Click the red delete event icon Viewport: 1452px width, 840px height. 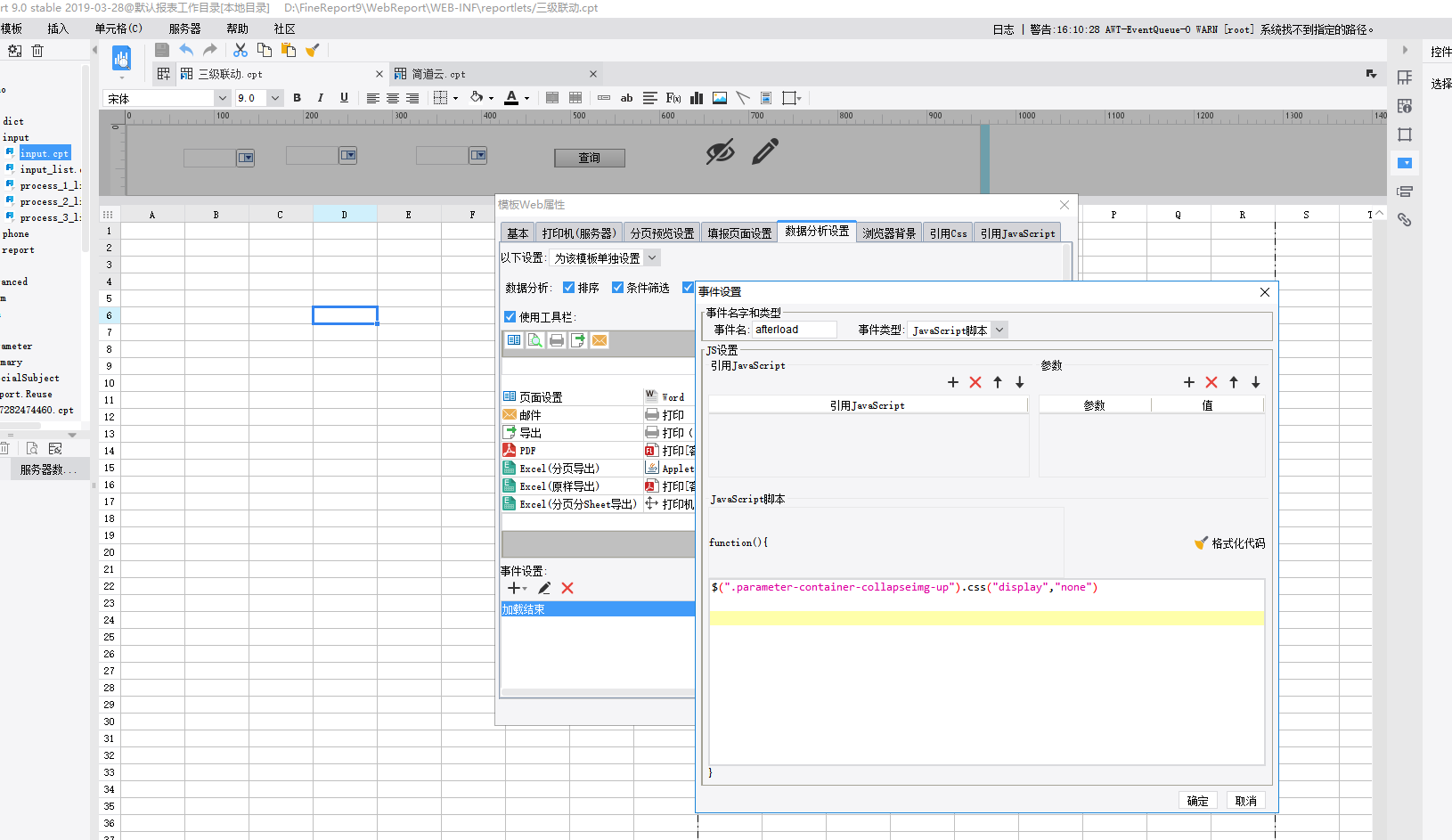[567, 588]
